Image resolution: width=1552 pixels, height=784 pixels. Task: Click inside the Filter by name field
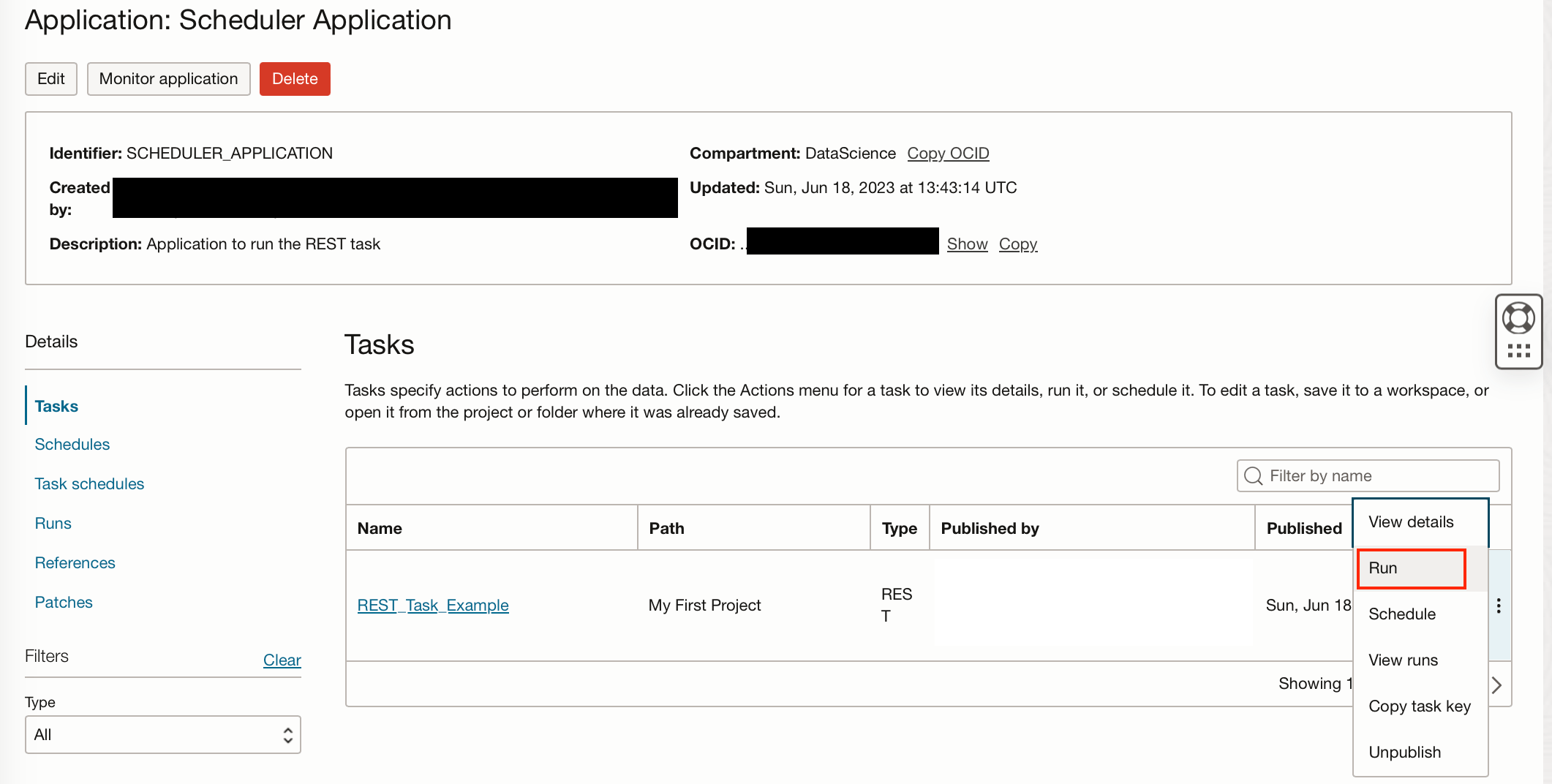1368,475
